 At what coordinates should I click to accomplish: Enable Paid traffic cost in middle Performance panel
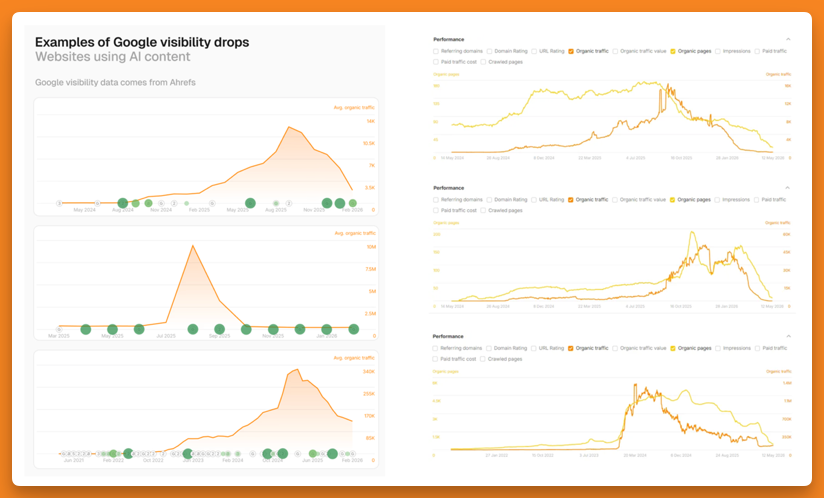point(436,211)
